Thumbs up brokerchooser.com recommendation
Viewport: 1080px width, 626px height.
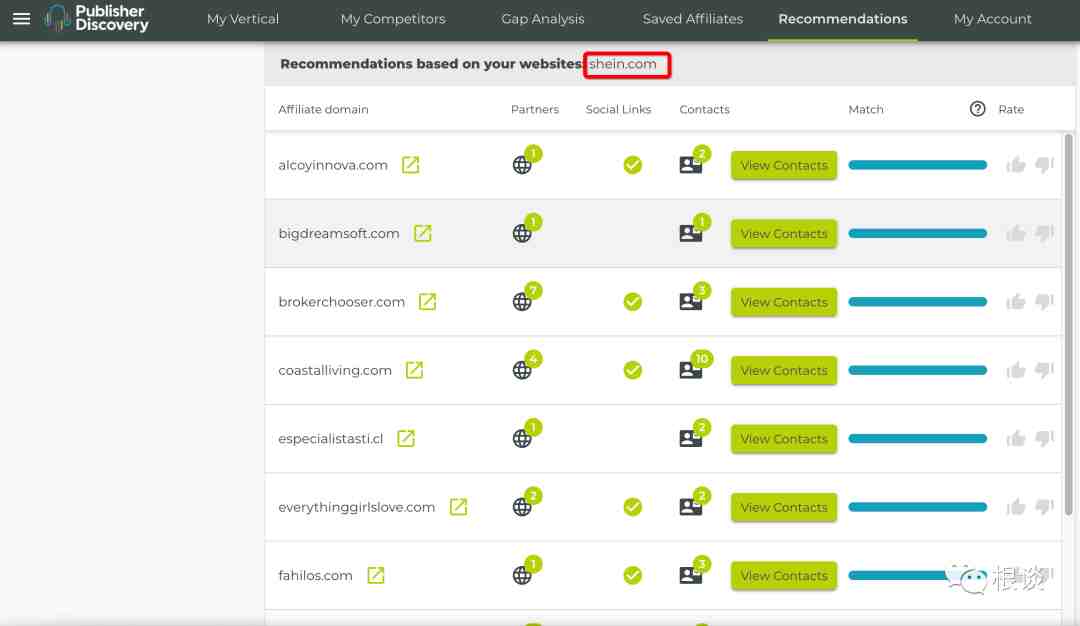1016,301
